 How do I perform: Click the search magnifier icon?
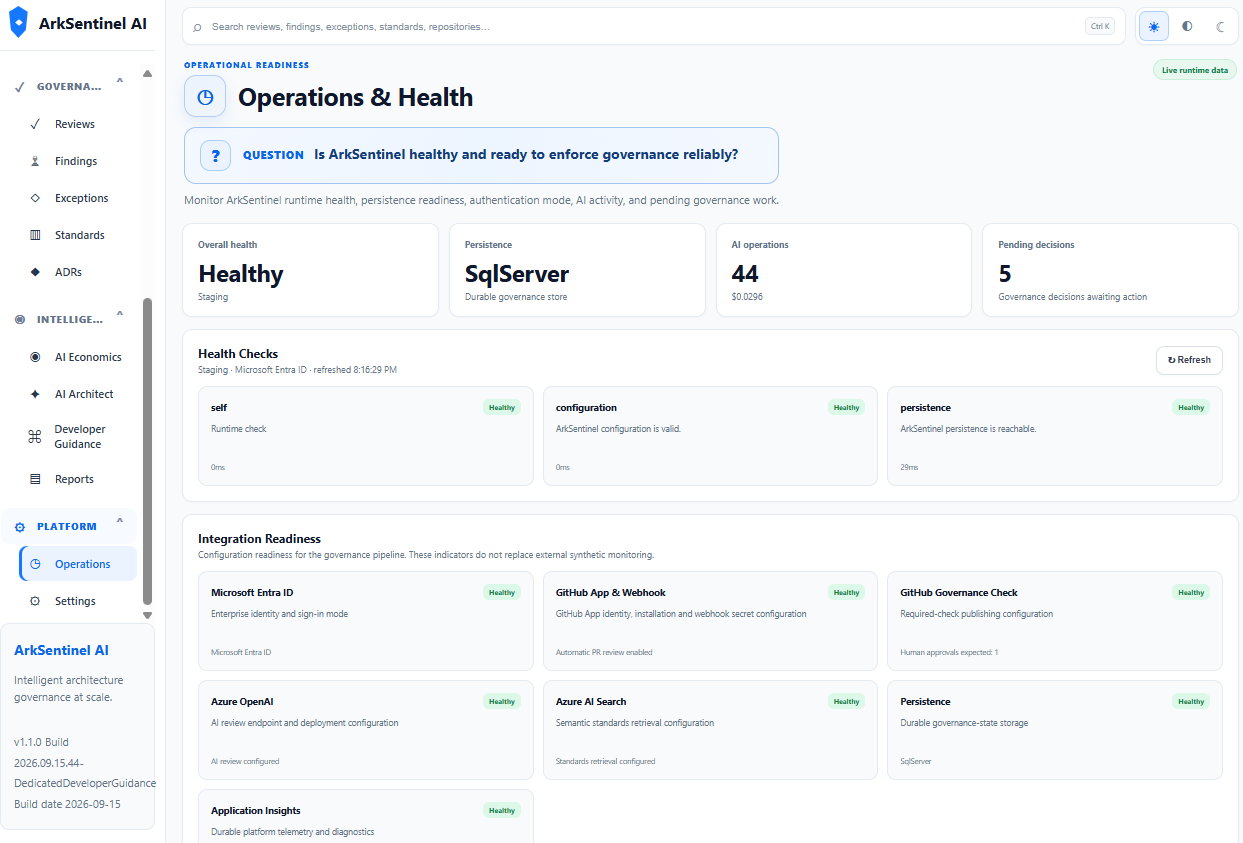[x=197, y=27]
